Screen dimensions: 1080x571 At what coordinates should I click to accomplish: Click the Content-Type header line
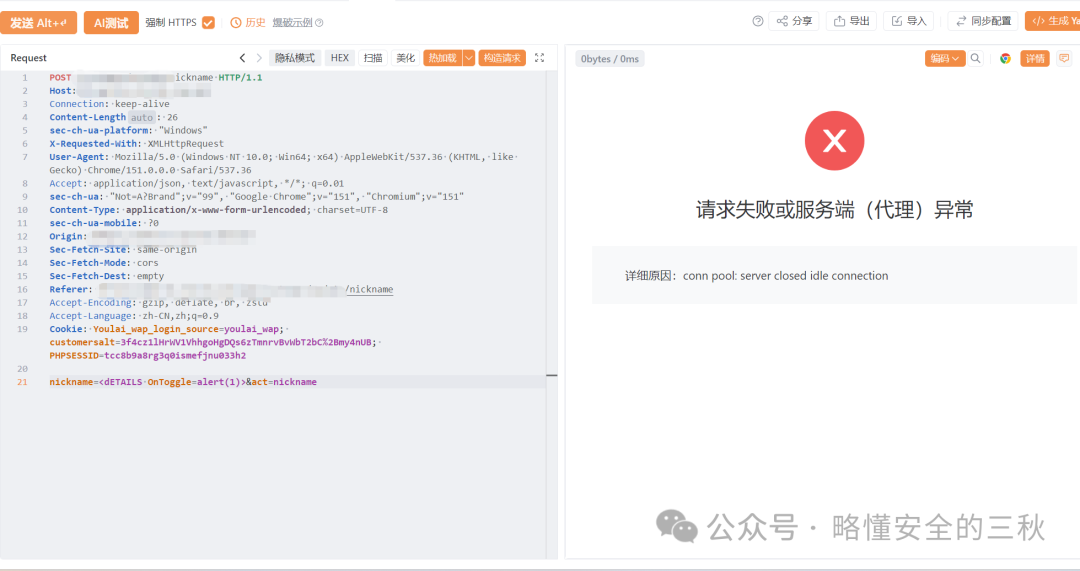pos(218,209)
